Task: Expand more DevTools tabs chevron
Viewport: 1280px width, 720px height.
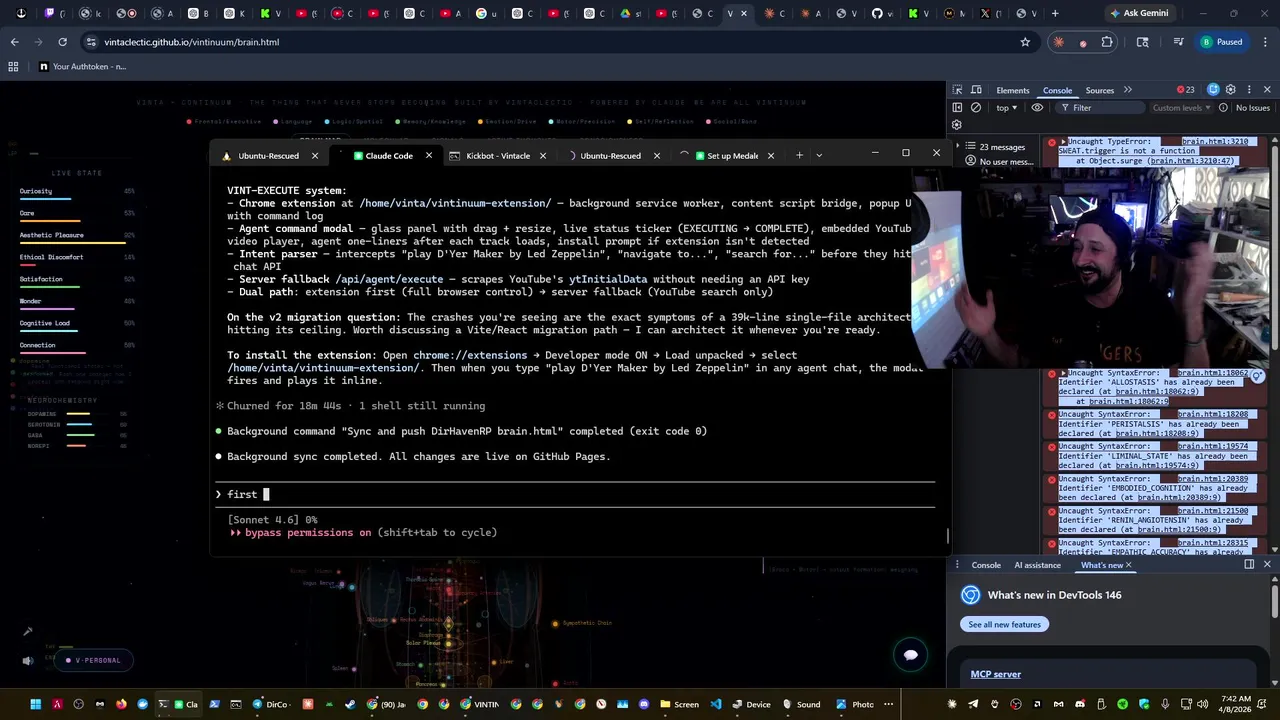Action: (1128, 90)
